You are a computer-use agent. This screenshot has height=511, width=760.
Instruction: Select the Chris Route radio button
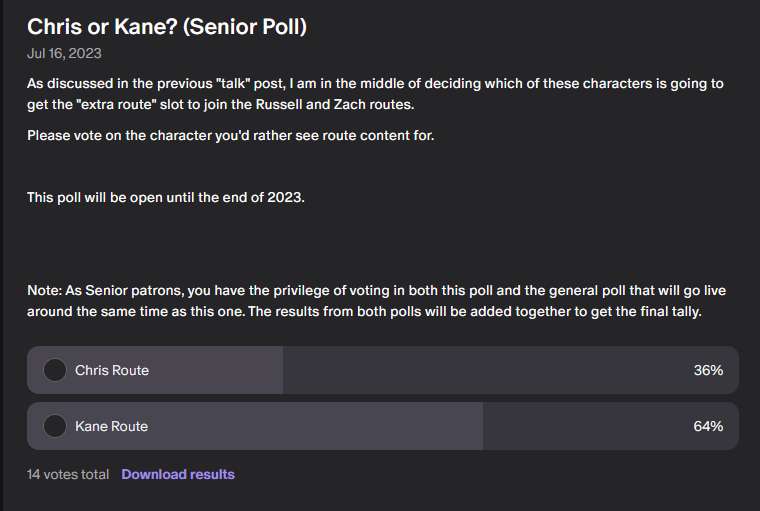[55, 370]
